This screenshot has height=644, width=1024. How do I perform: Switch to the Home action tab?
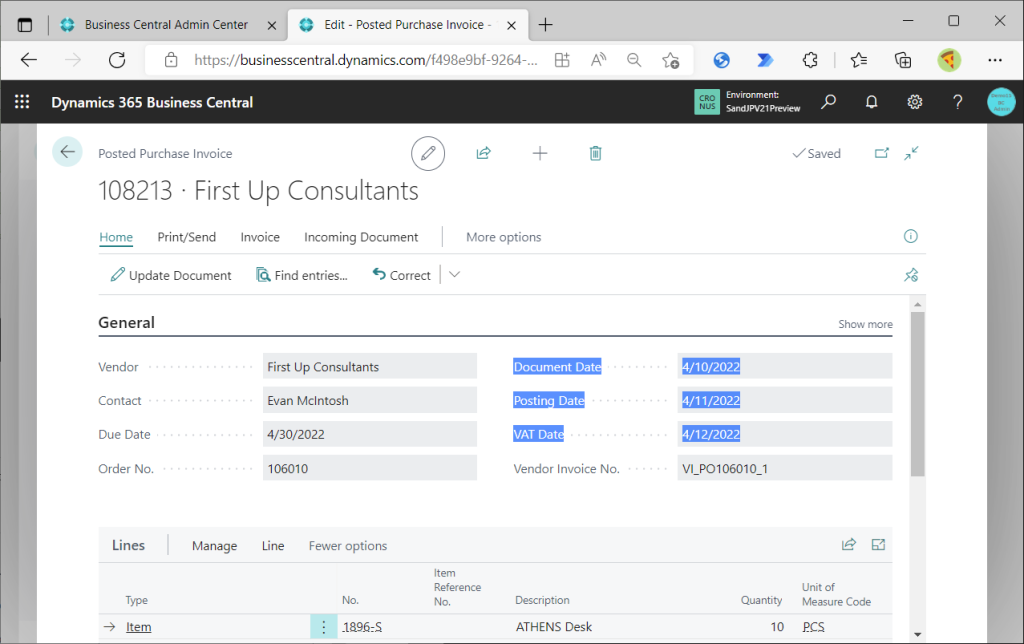pyautogui.click(x=116, y=237)
